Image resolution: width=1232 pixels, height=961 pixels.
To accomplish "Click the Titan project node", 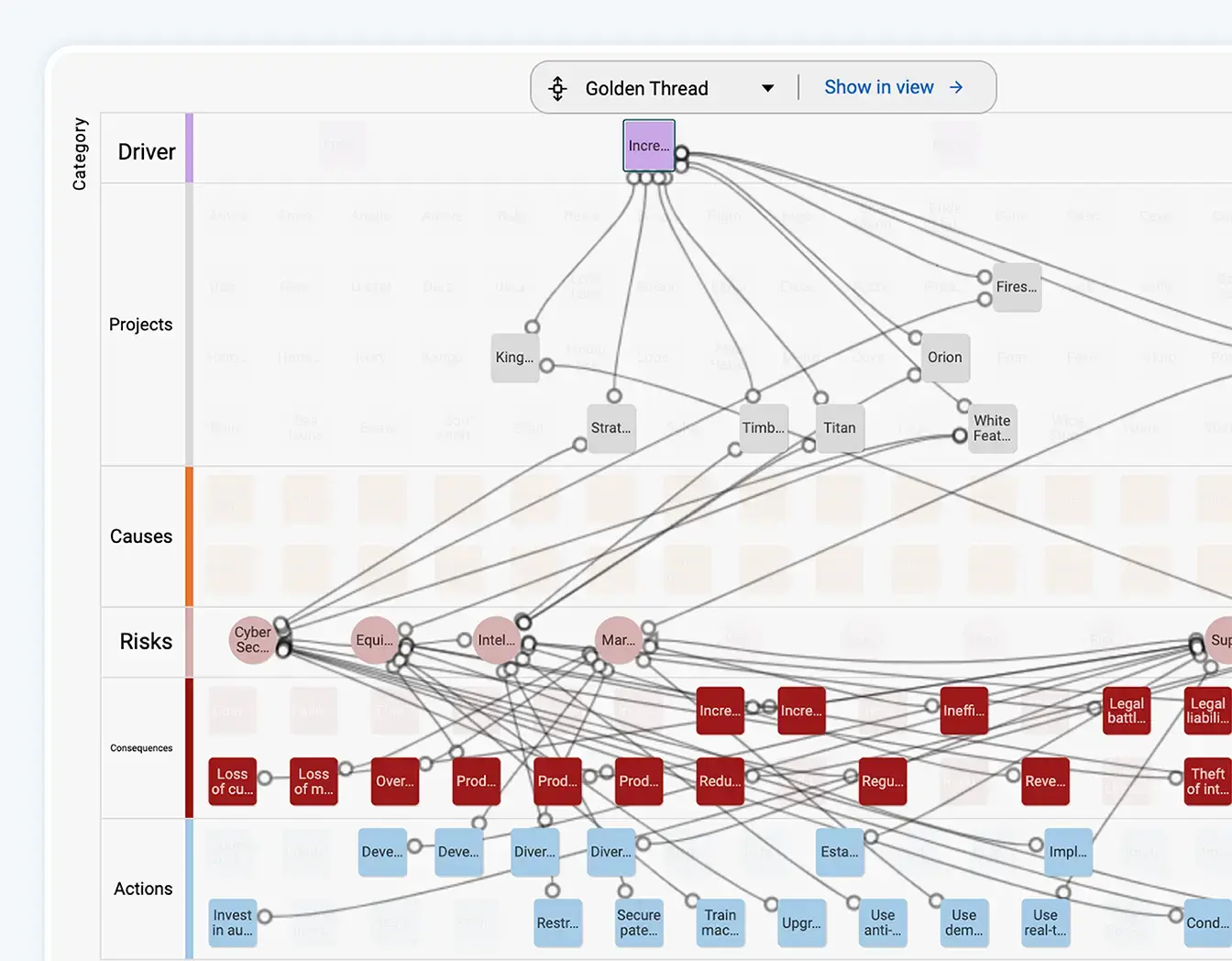I will 839,427.
